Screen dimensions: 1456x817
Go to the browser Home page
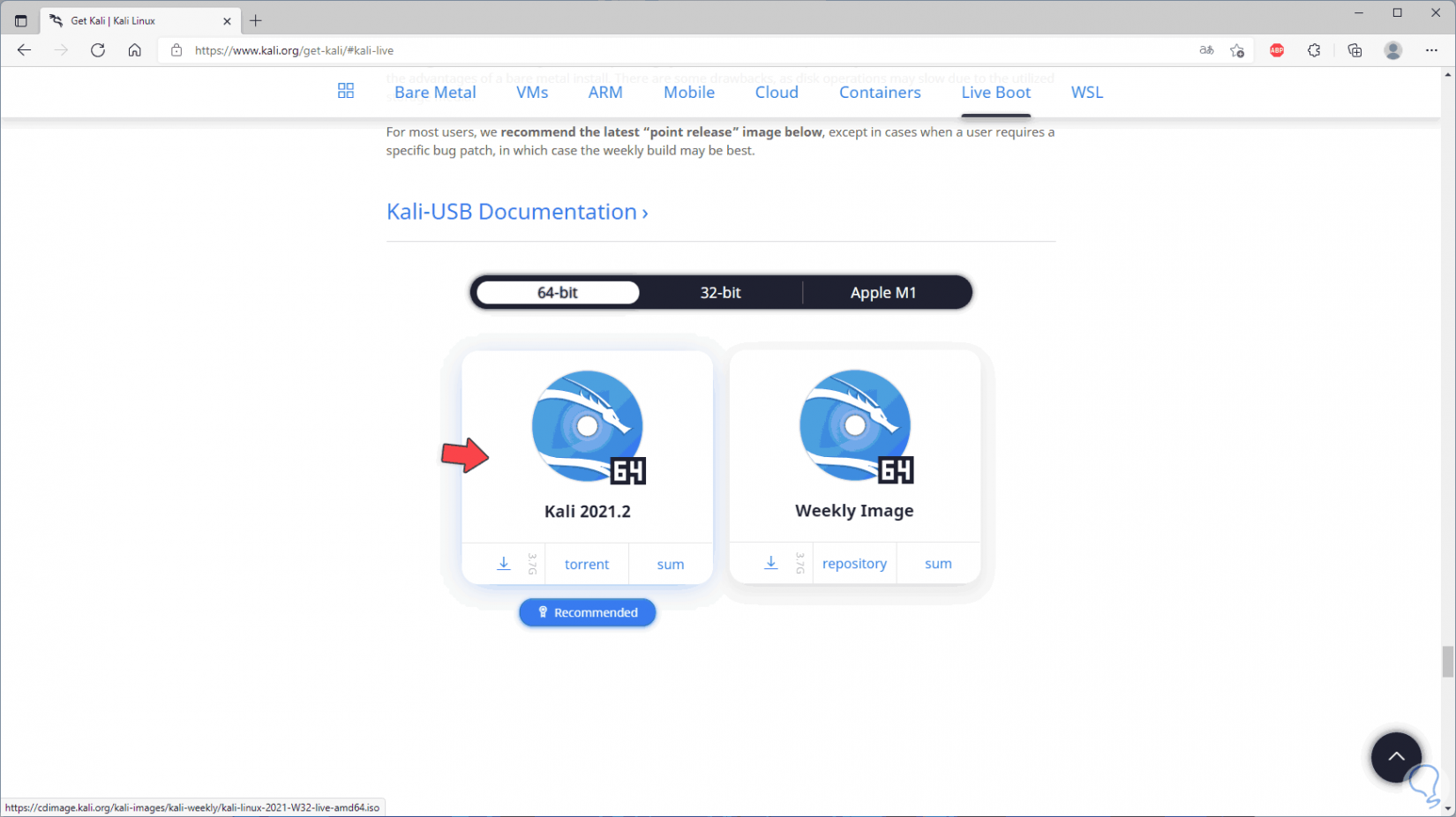click(x=135, y=50)
